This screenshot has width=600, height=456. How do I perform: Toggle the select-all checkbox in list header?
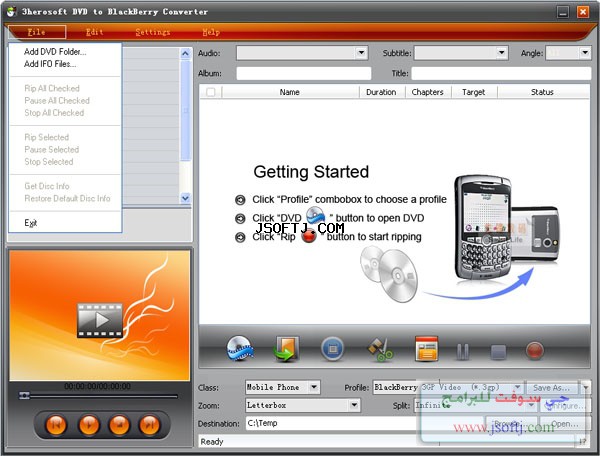coord(210,92)
